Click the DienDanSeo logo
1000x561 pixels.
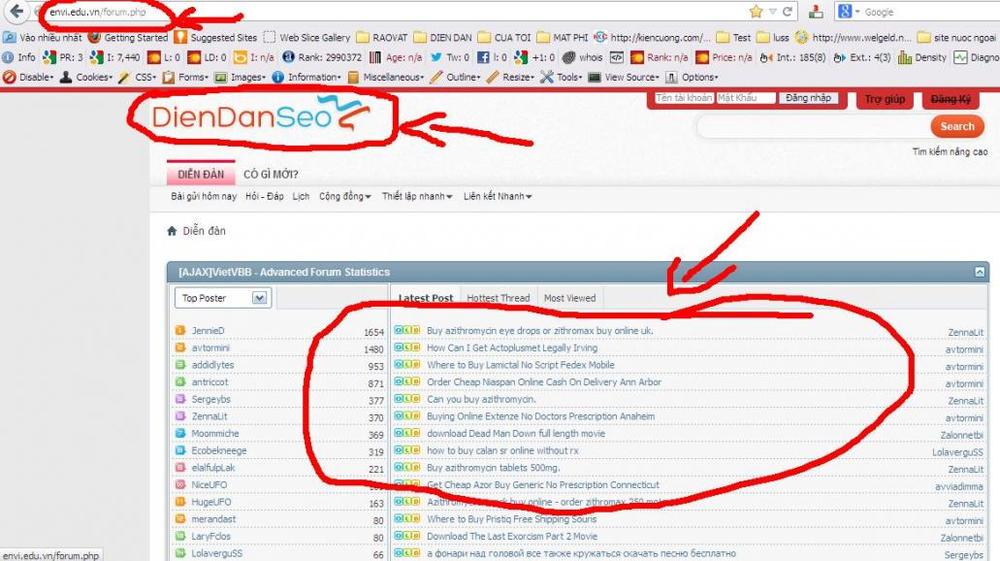[261, 114]
